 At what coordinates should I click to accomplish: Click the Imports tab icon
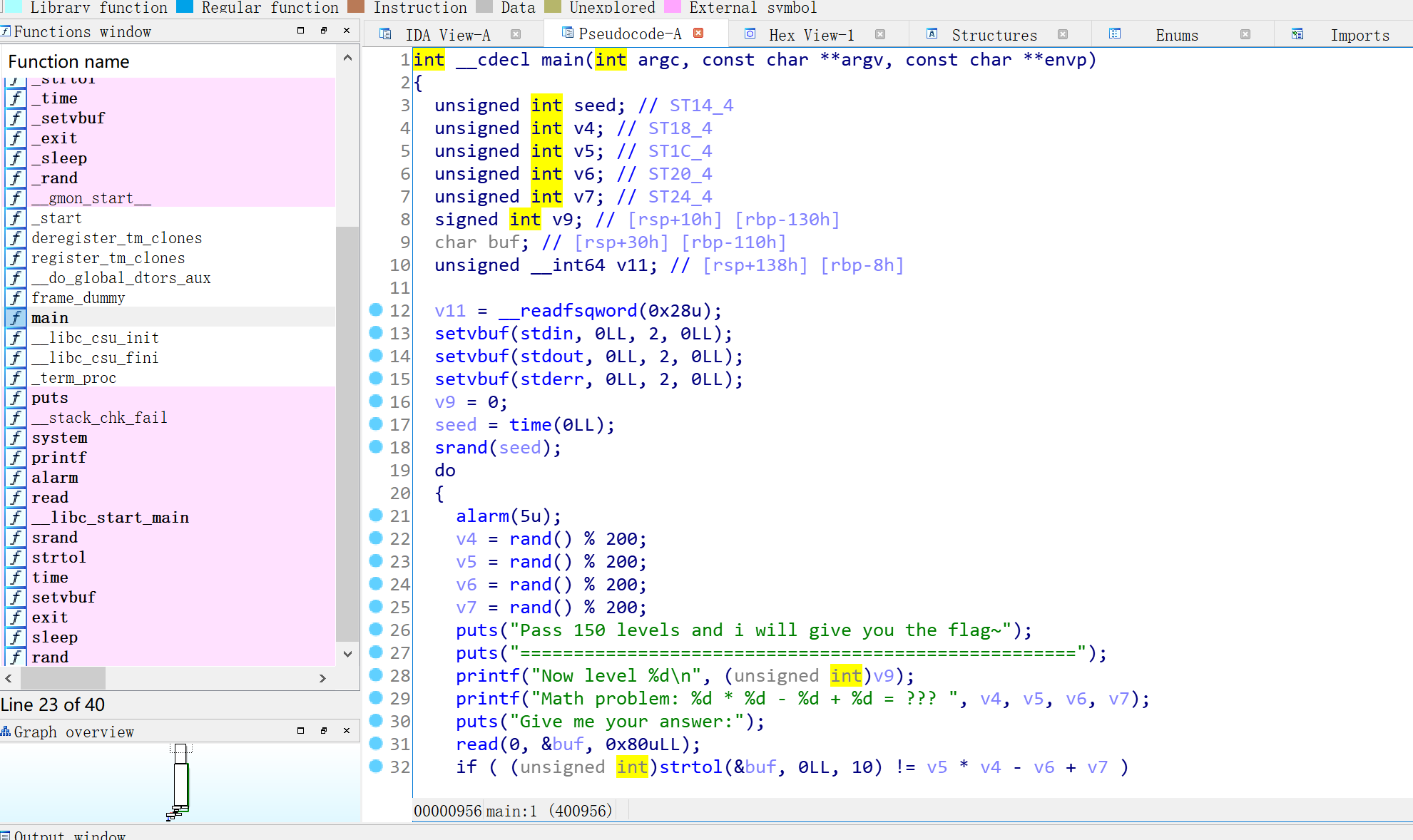[x=1297, y=34]
